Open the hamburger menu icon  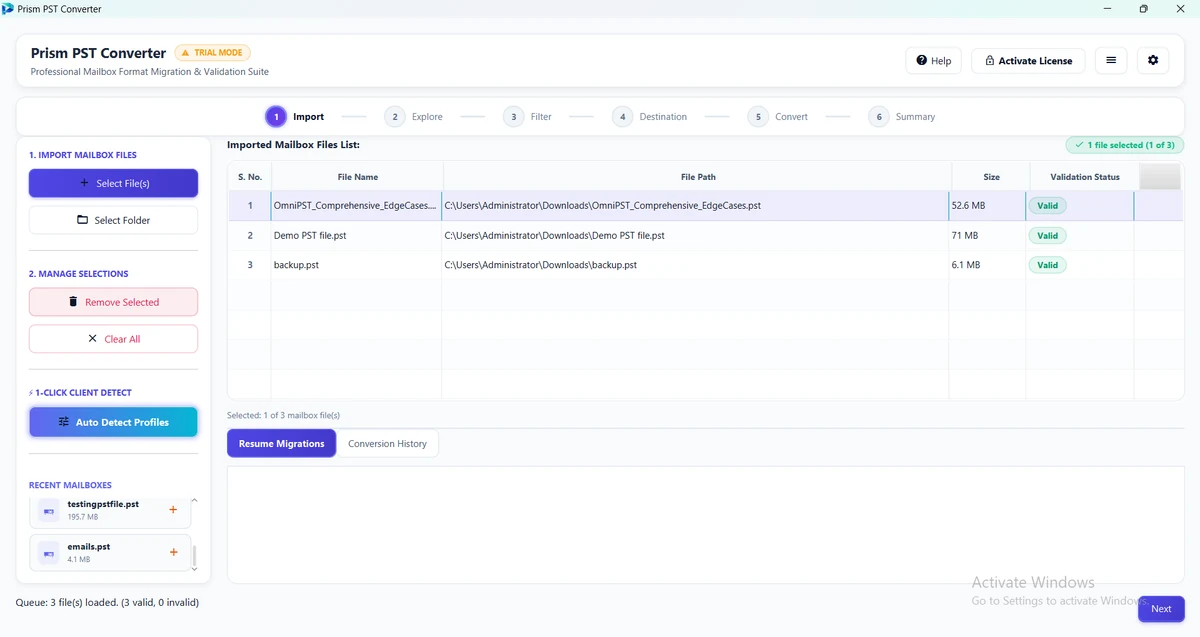1110,60
